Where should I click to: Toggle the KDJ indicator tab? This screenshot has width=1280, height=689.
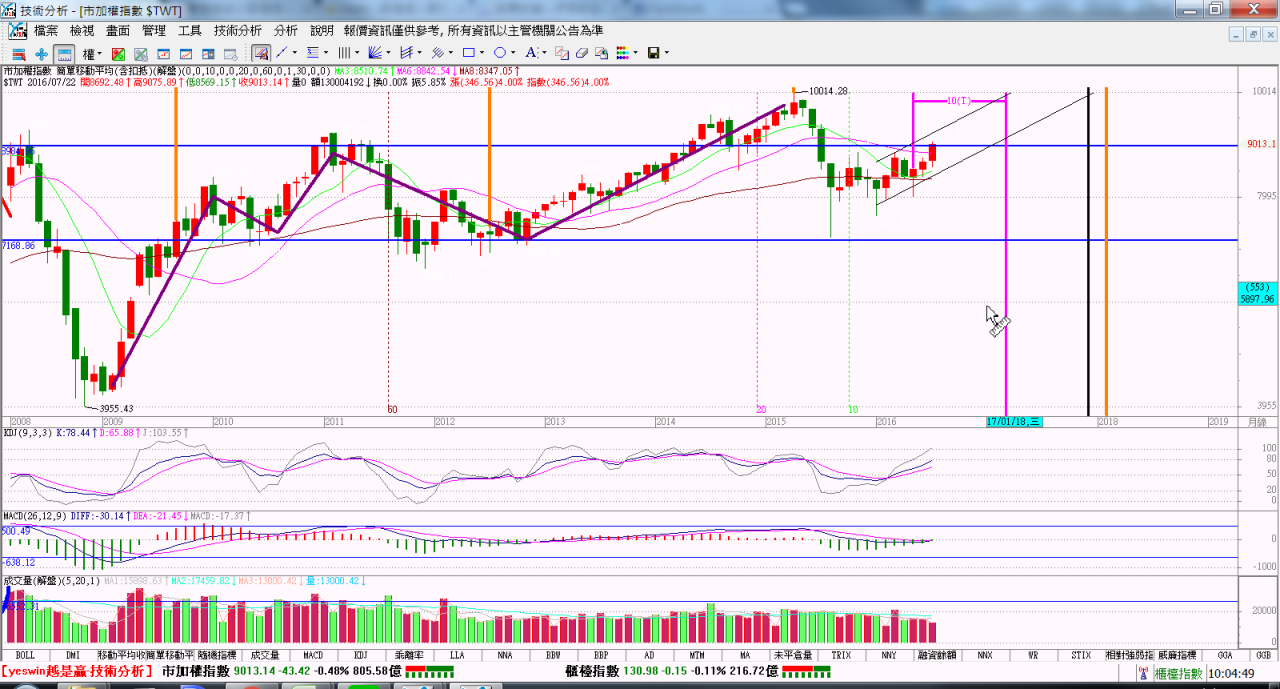coord(359,655)
